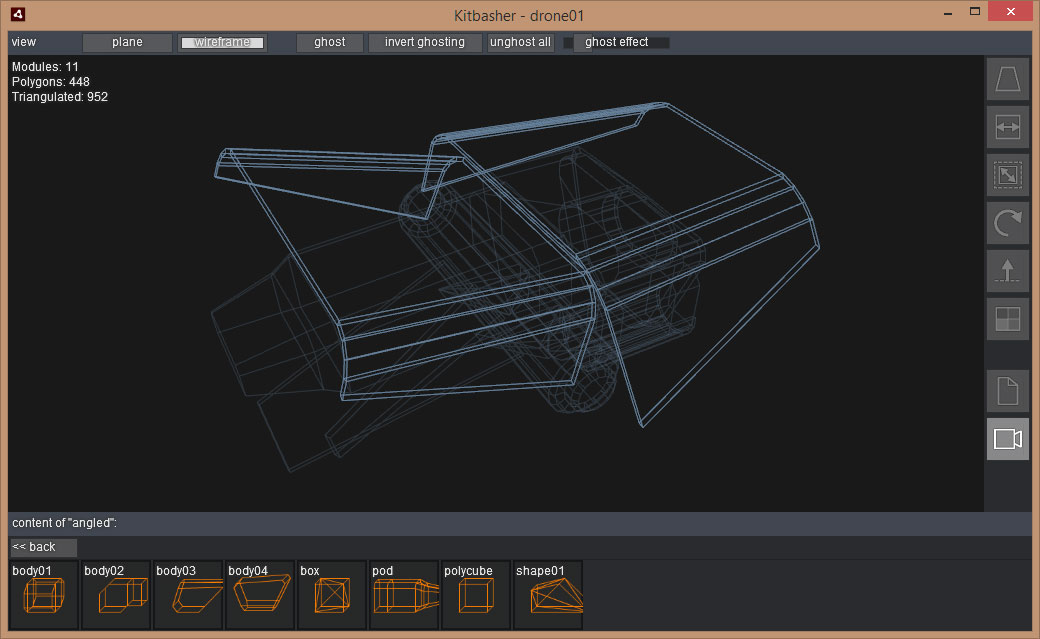Image resolution: width=1040 pixels, height=639 pixels.
Task: Click unghost all button
Action: tap(520, 42)
